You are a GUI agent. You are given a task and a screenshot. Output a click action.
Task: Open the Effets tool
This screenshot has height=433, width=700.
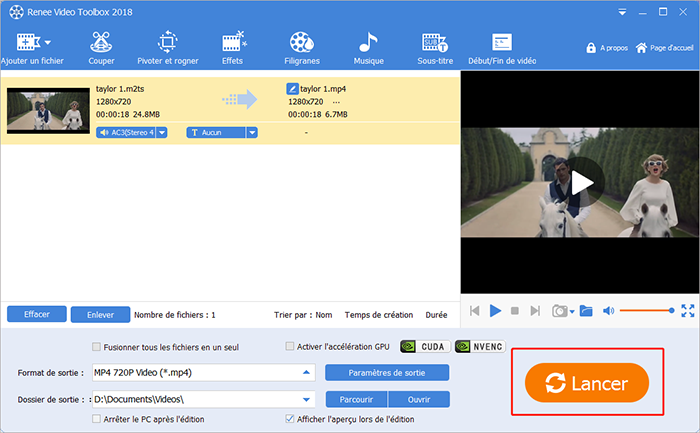click(x=233, y=49)
